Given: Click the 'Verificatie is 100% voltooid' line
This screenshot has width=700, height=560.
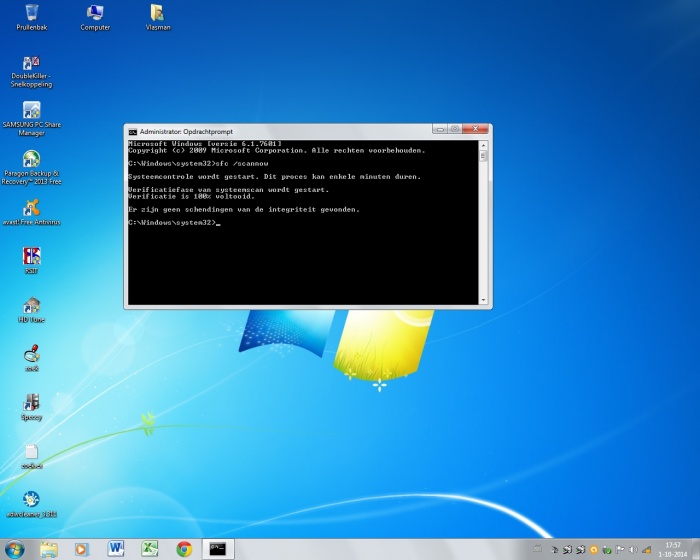Looking at the screenshot, I should coord(191,196).
